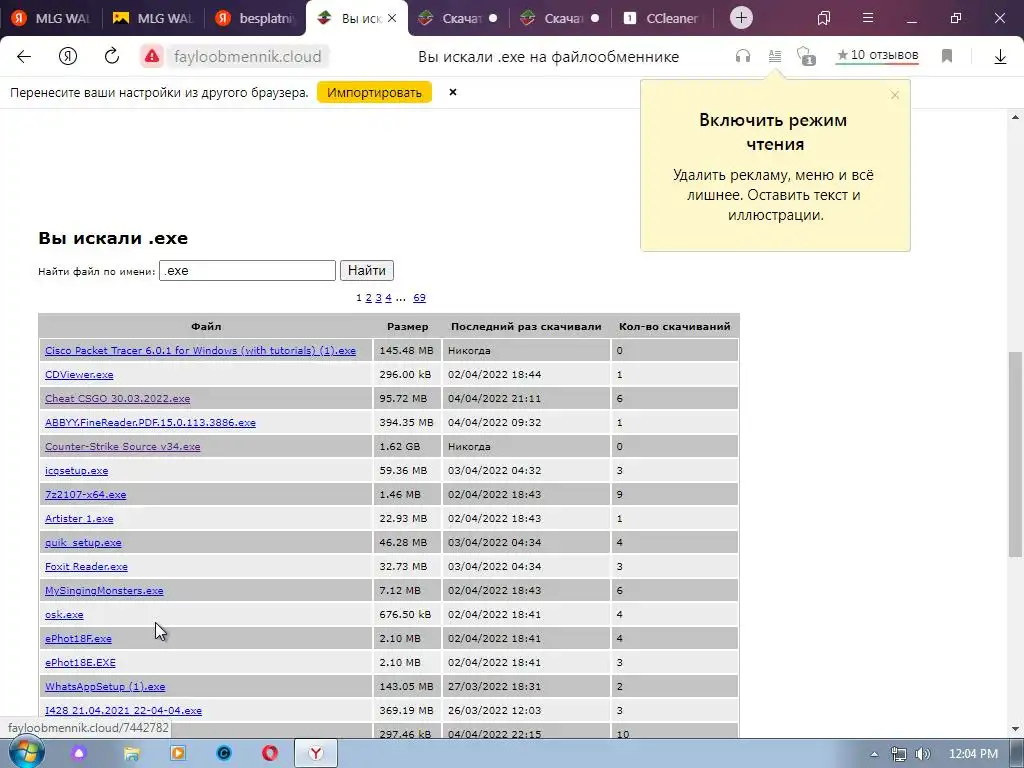Open the Cheat CSGO 30.03.2022.exe link
The height and width of the screenshot is (768, 1024).
point(118,398)
